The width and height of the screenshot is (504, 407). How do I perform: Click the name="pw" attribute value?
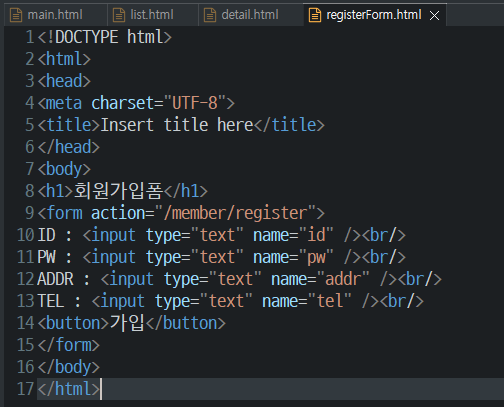316,257
